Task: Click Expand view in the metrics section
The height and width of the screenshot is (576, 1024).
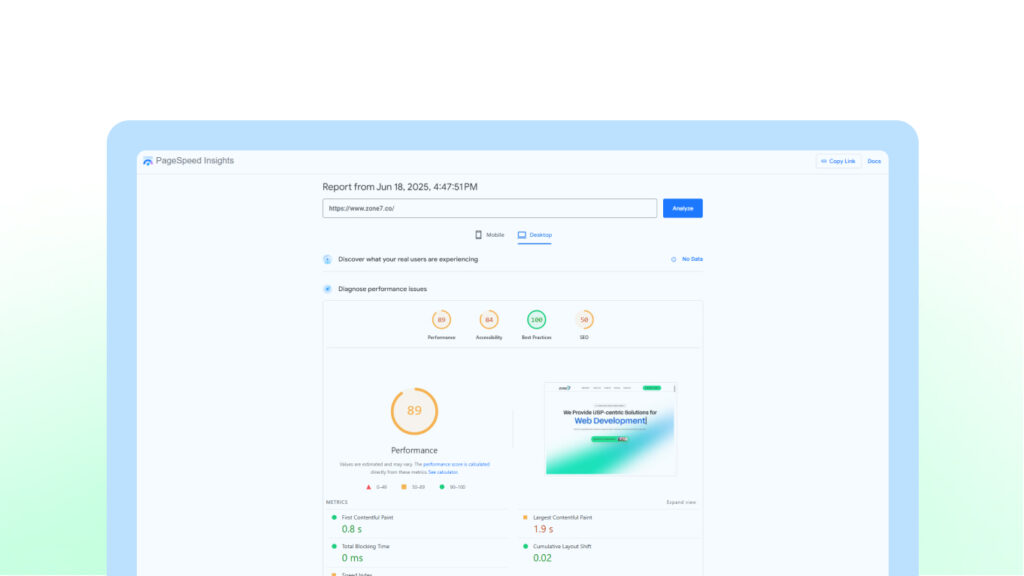Action: 680,501
